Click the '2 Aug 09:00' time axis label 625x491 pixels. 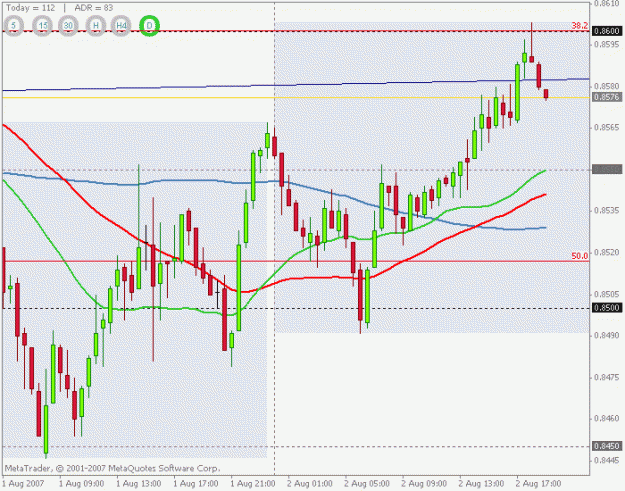[x=424, y=484]
